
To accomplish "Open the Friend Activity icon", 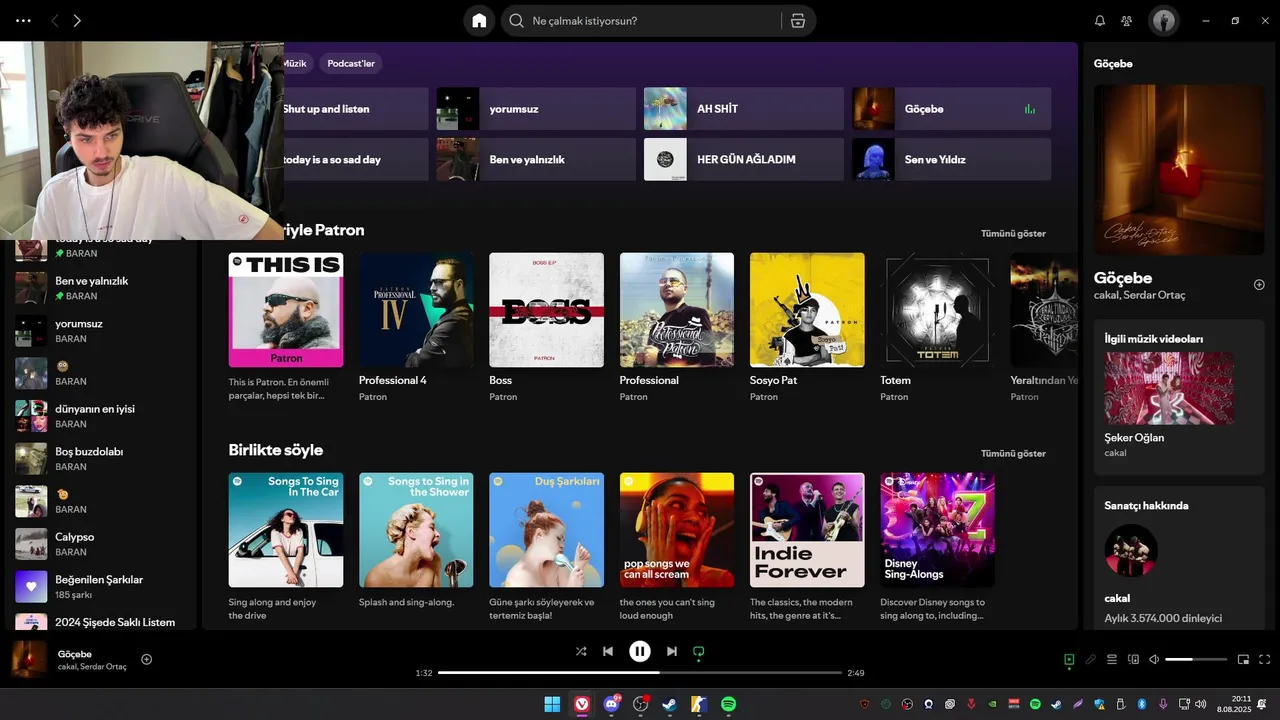I will 1127,21.
